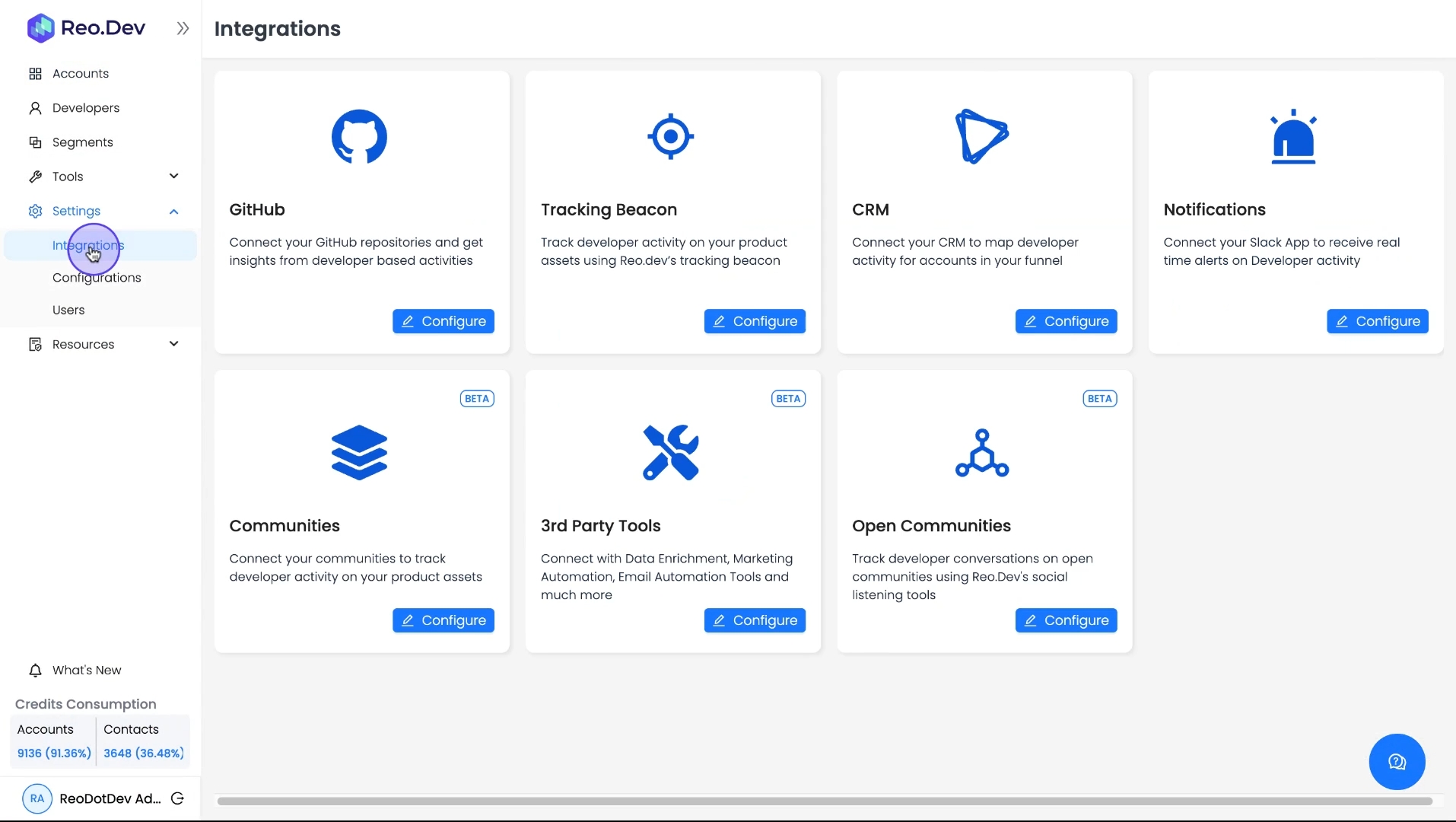Collapse the sidebar with double chevron
This screenshot has height=822, width=1456.
point(183,28)
